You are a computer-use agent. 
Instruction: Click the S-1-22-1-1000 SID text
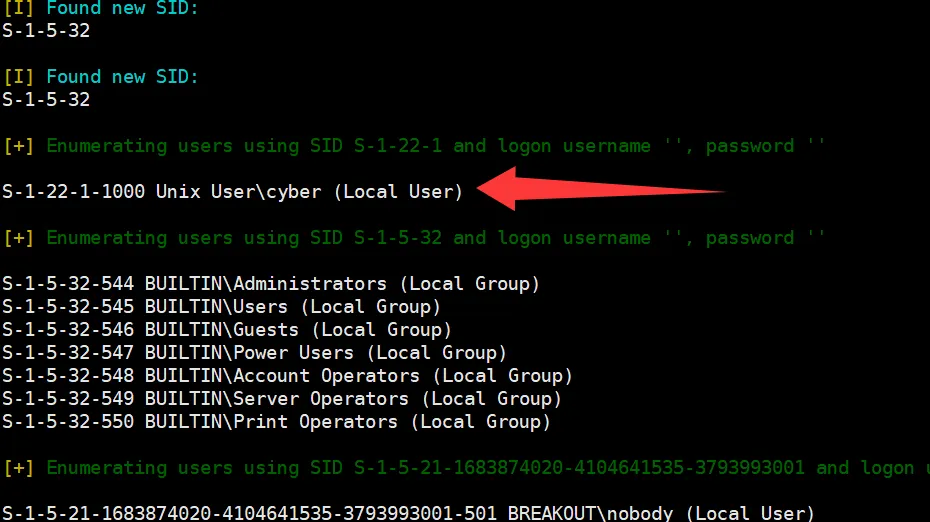point(74,192)
